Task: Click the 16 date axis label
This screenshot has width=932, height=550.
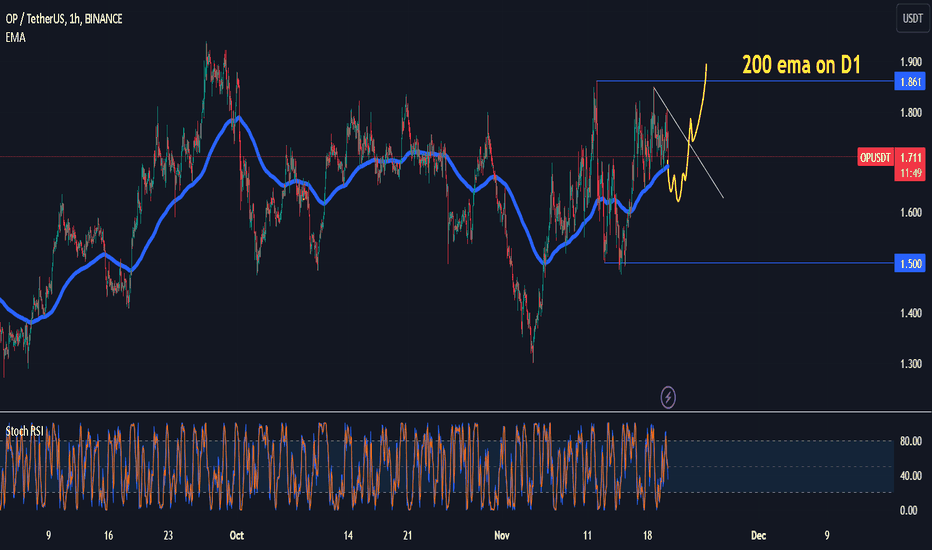Action: click(108, 535)
